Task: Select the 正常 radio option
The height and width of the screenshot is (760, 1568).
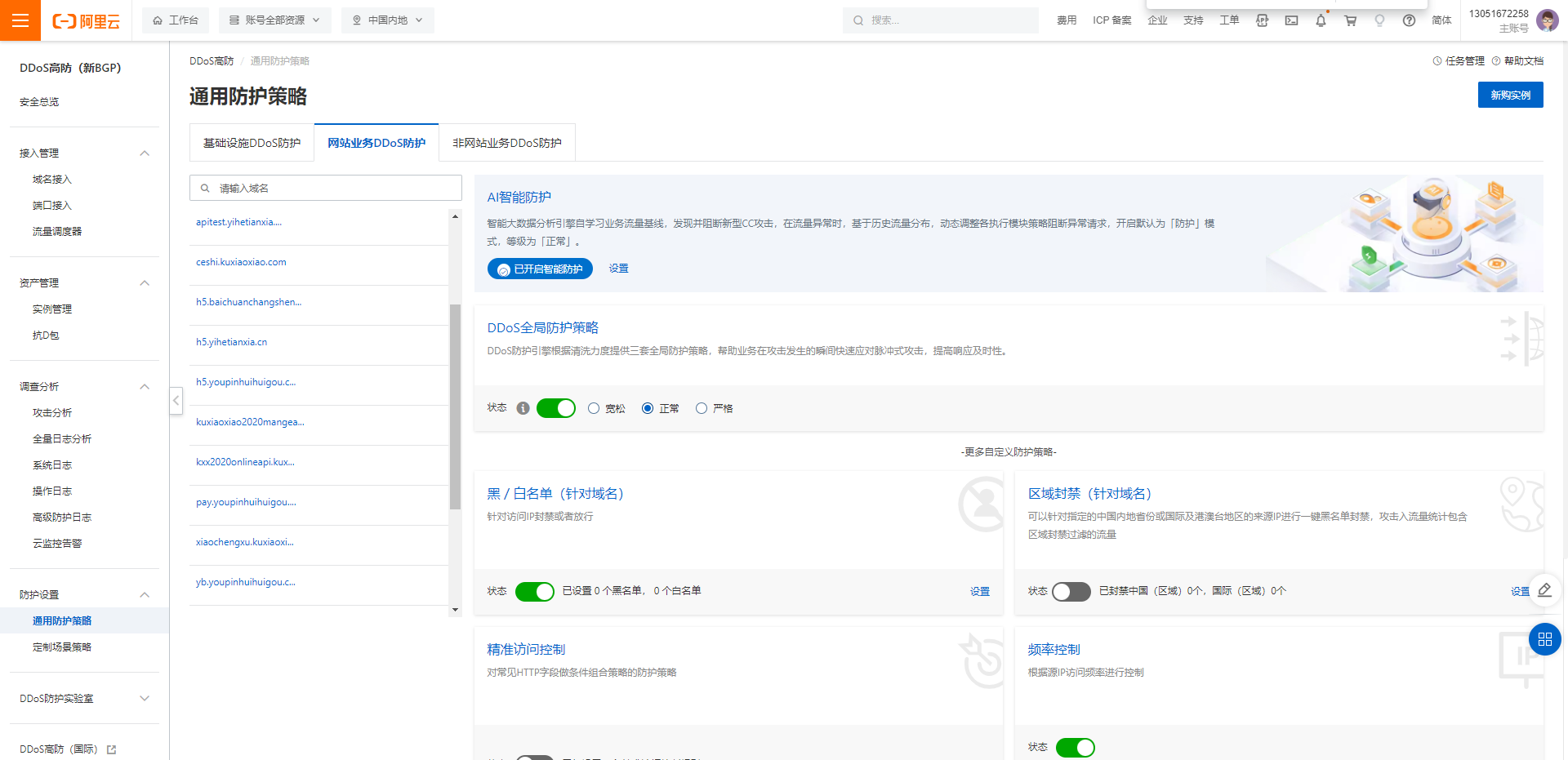Action: (x=648, y=408)
